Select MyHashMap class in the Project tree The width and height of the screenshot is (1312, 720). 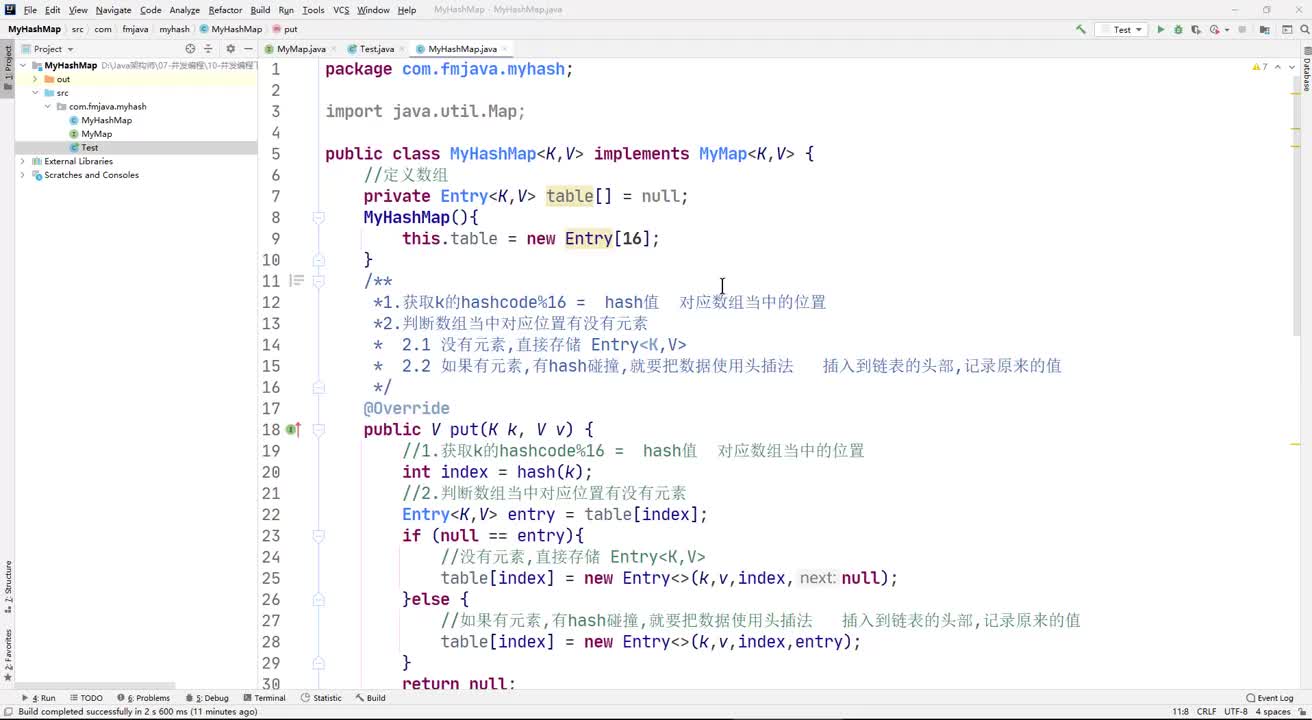pyautogui.click(x=106, y=120)
